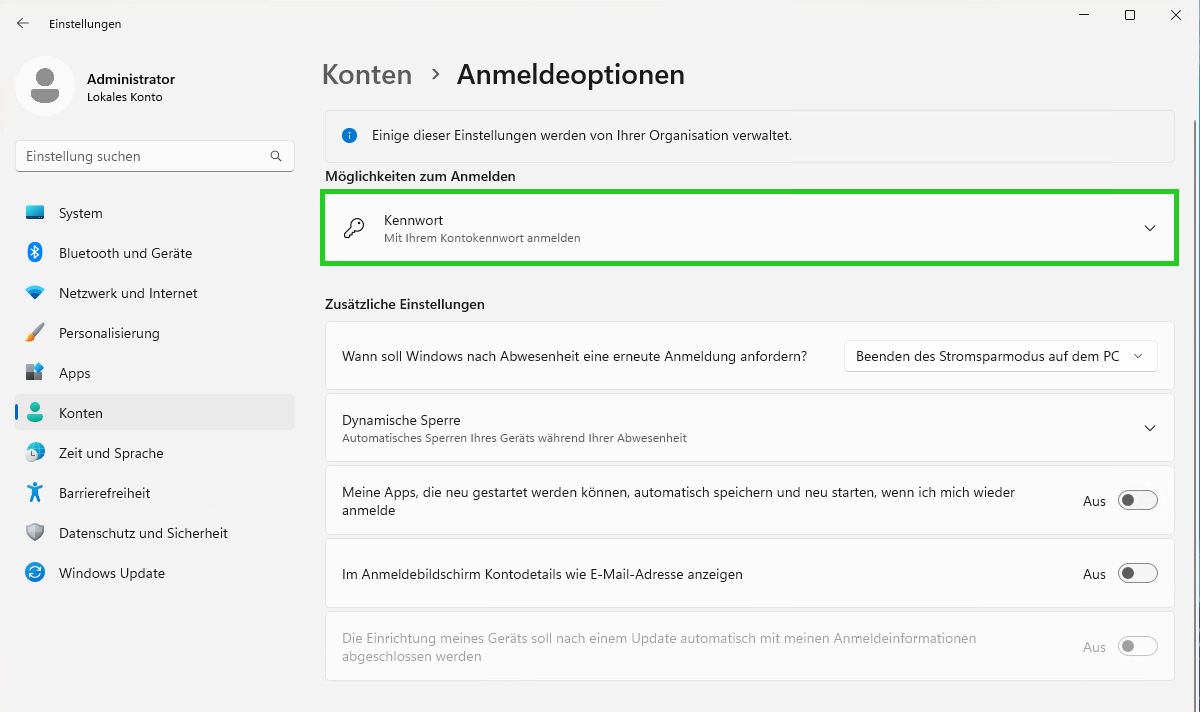Open the System settings section
1200x712 pixels.
pos(80,213)
